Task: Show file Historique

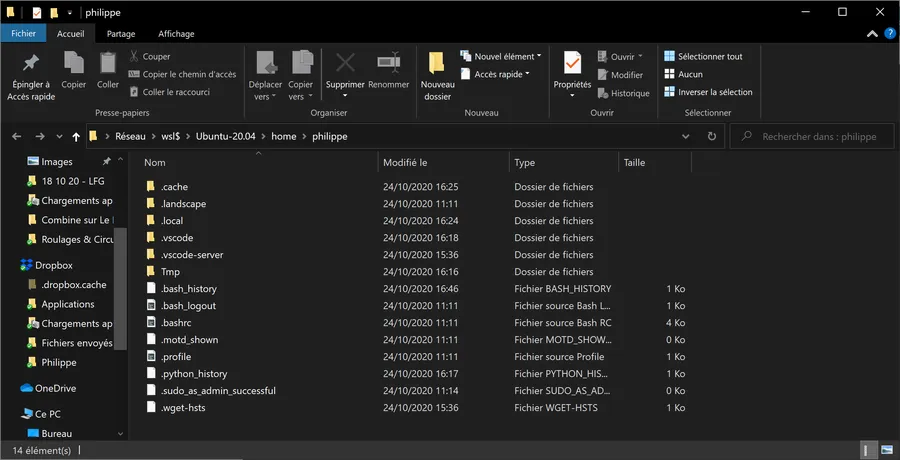Action: 623,93
